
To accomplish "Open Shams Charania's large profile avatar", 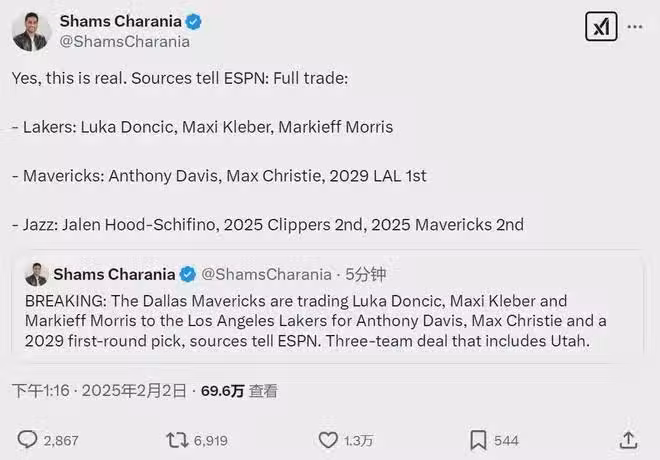I will coord(31,32).
